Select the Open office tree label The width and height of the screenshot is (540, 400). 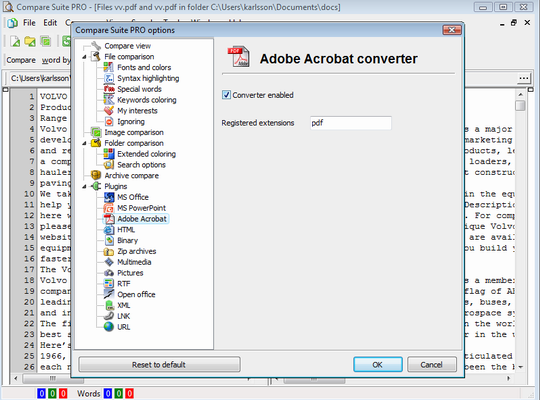pyautogui.click(x=136, y=295)
